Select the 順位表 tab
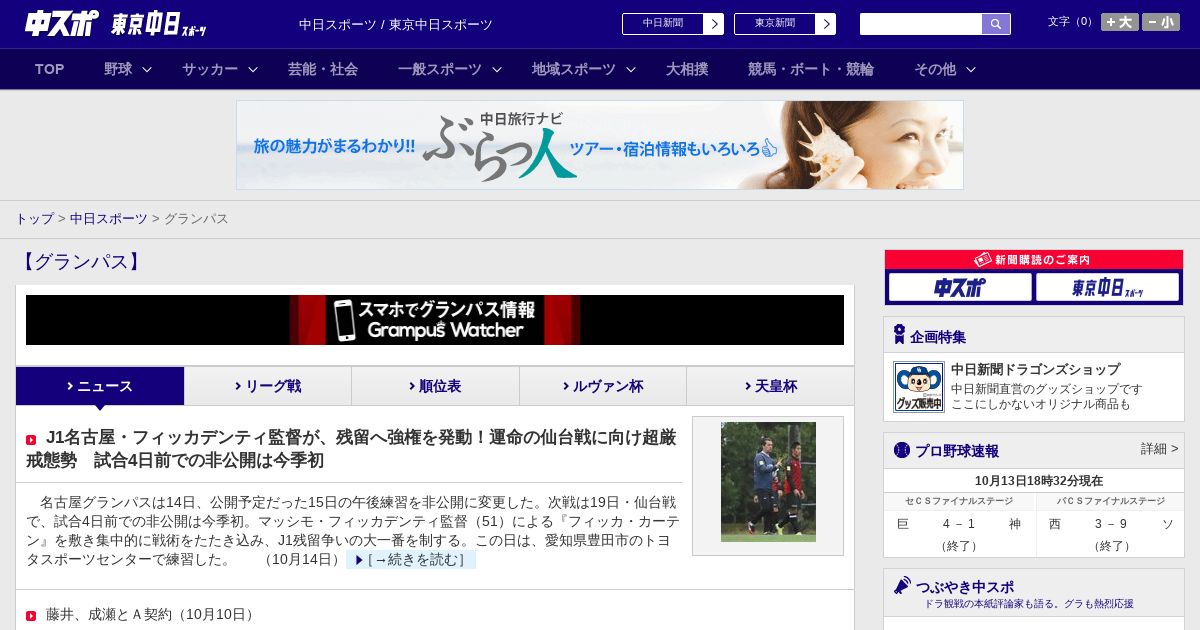 pos(435,386)
